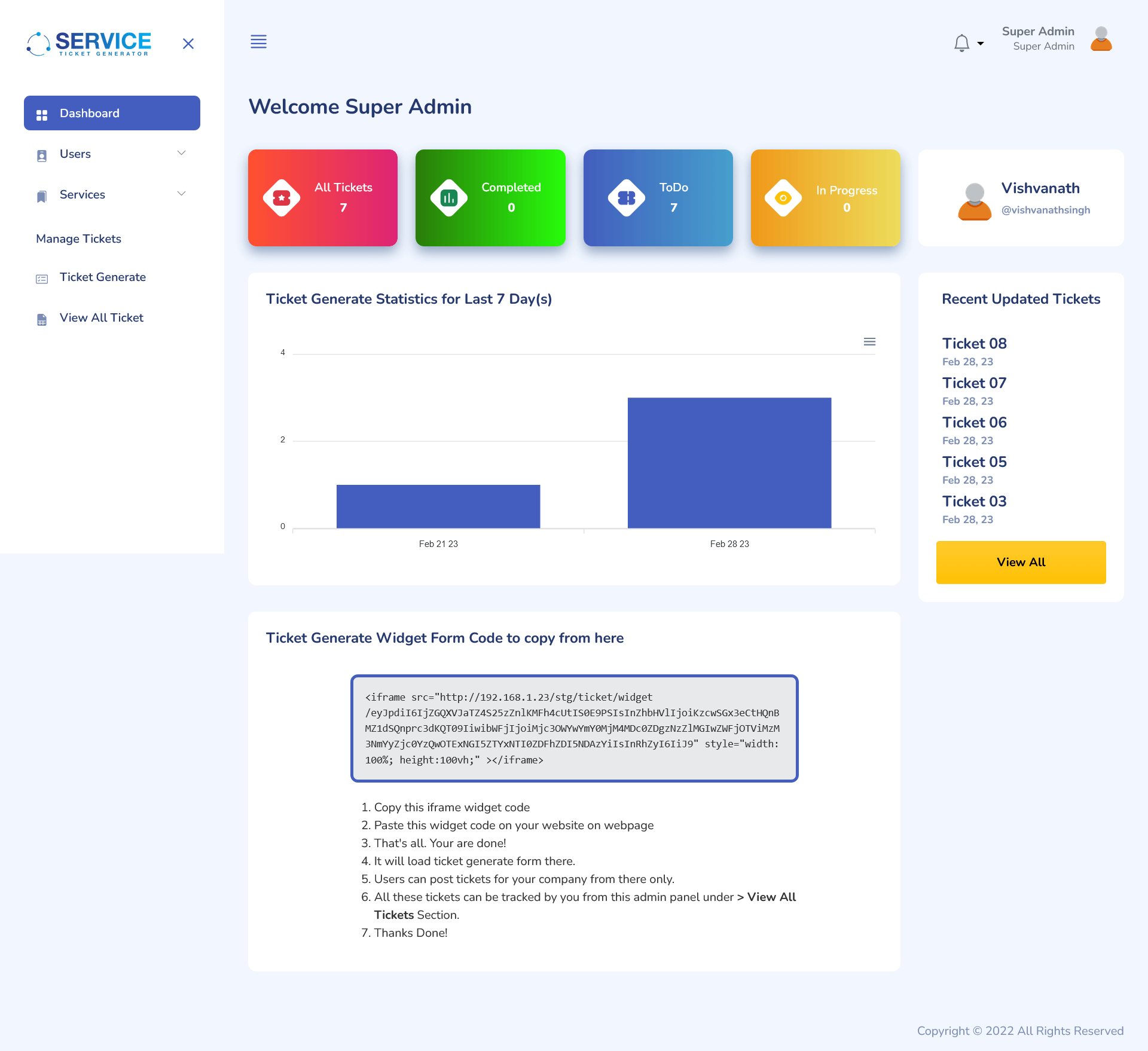This screenshot has height=1051, width=1148.
Task: Open the Services menu
Action: [x=112, y=194]
